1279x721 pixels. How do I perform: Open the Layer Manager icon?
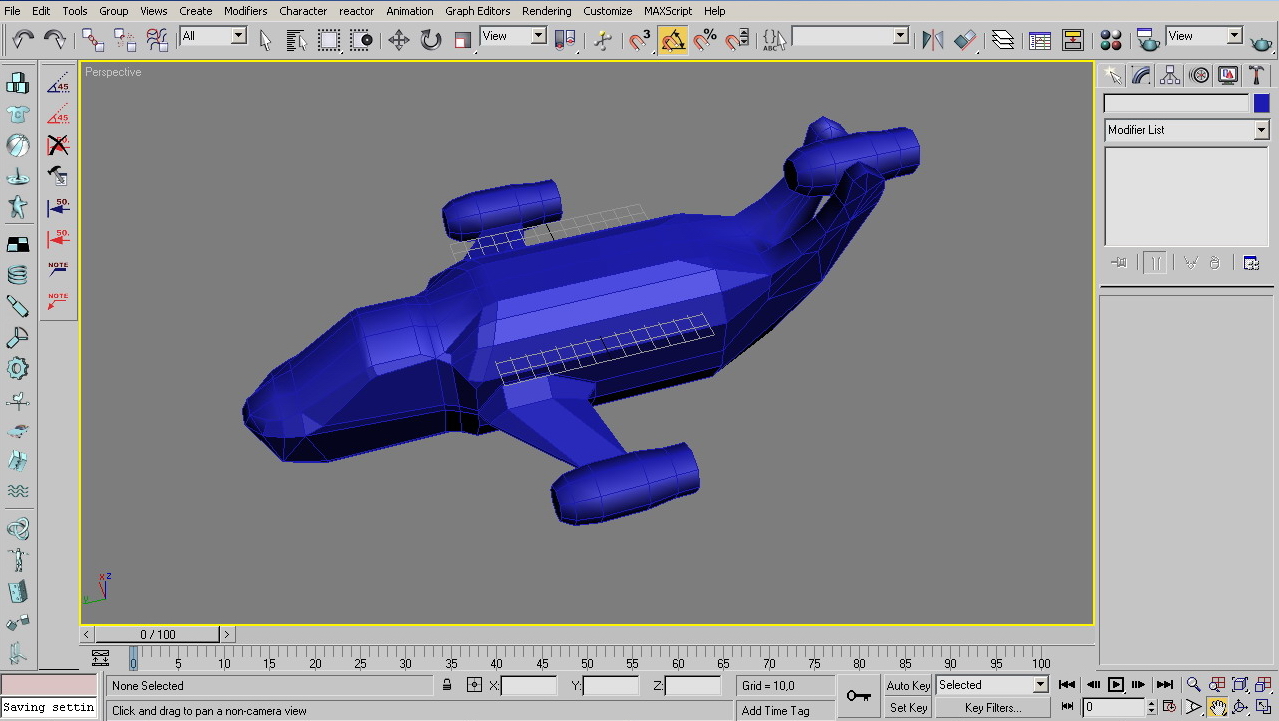point(1003,40)
